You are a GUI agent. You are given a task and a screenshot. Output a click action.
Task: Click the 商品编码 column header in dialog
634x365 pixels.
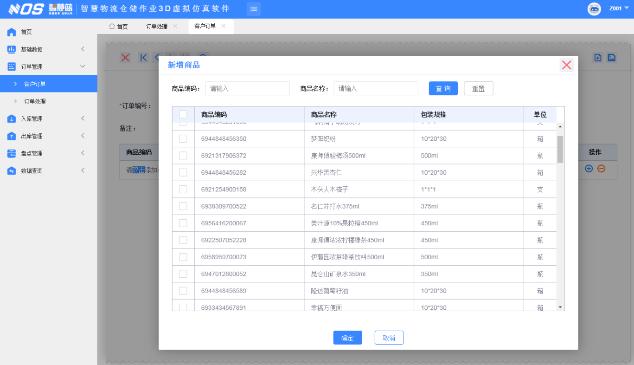click(249, 114)
